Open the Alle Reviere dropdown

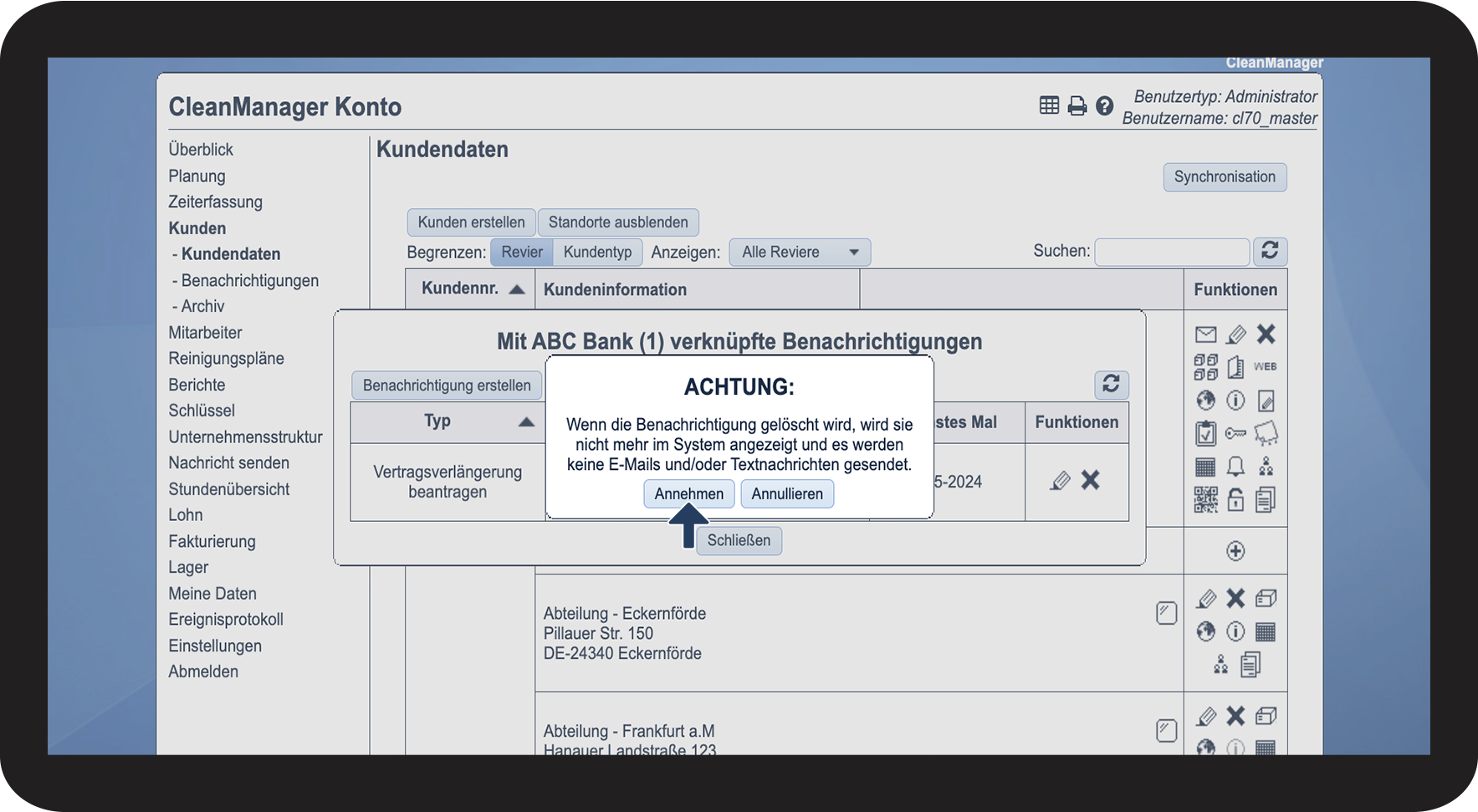click(800, 253)
